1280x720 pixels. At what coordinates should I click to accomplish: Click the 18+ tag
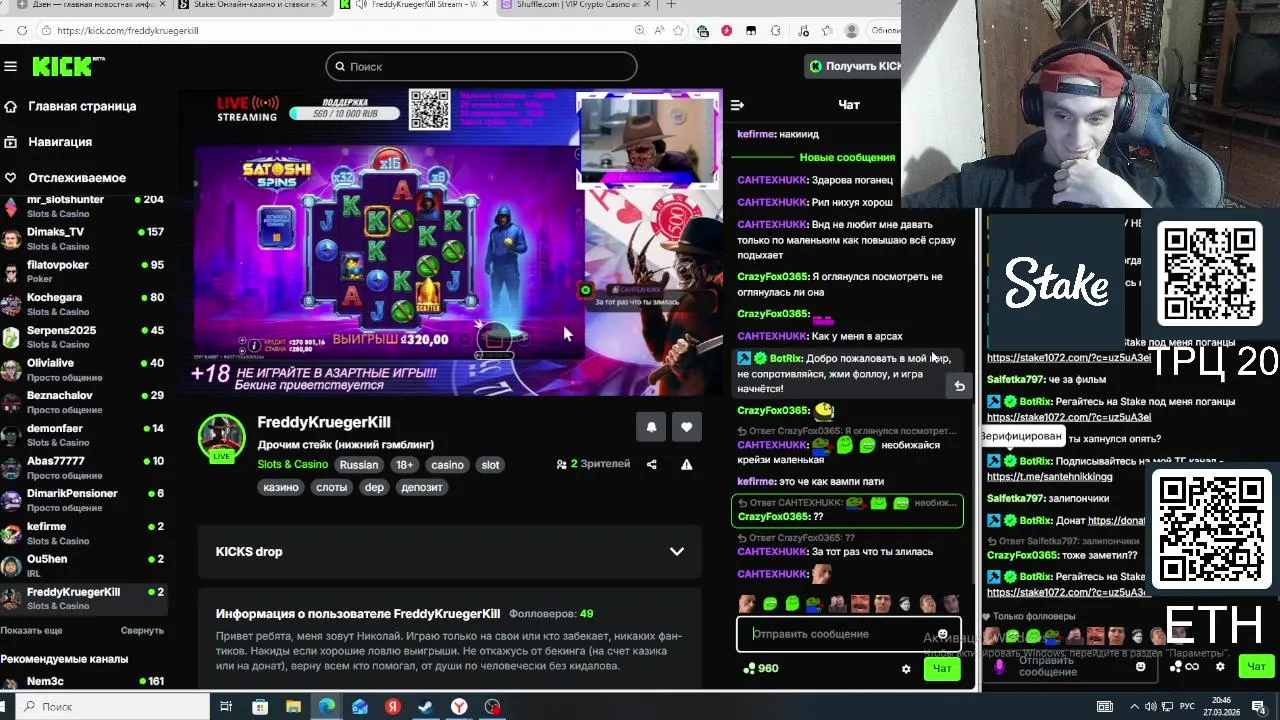tap(404, 464)
